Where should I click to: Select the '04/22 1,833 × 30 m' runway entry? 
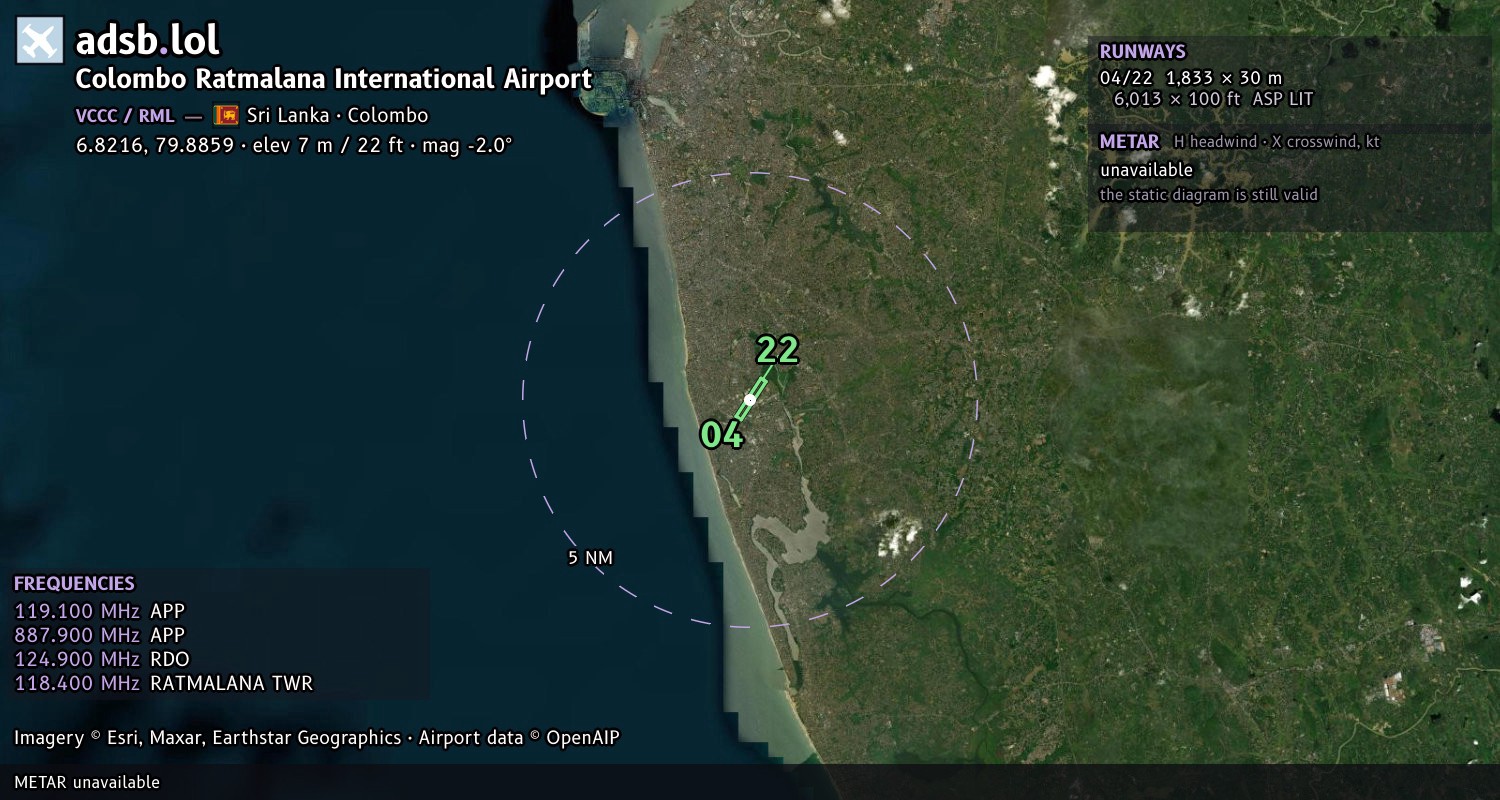pos(1190,77)
